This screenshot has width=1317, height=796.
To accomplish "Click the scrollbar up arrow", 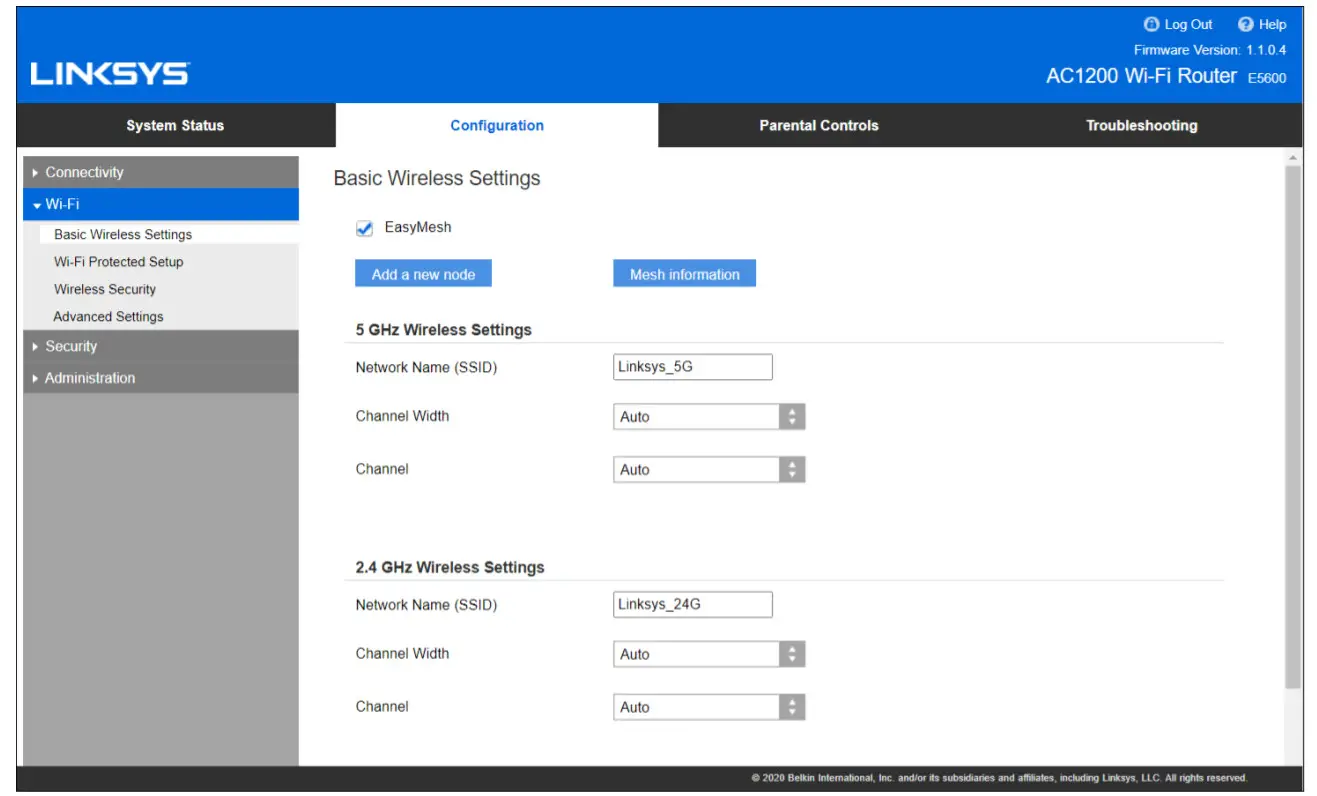I will click(1293, 158).
